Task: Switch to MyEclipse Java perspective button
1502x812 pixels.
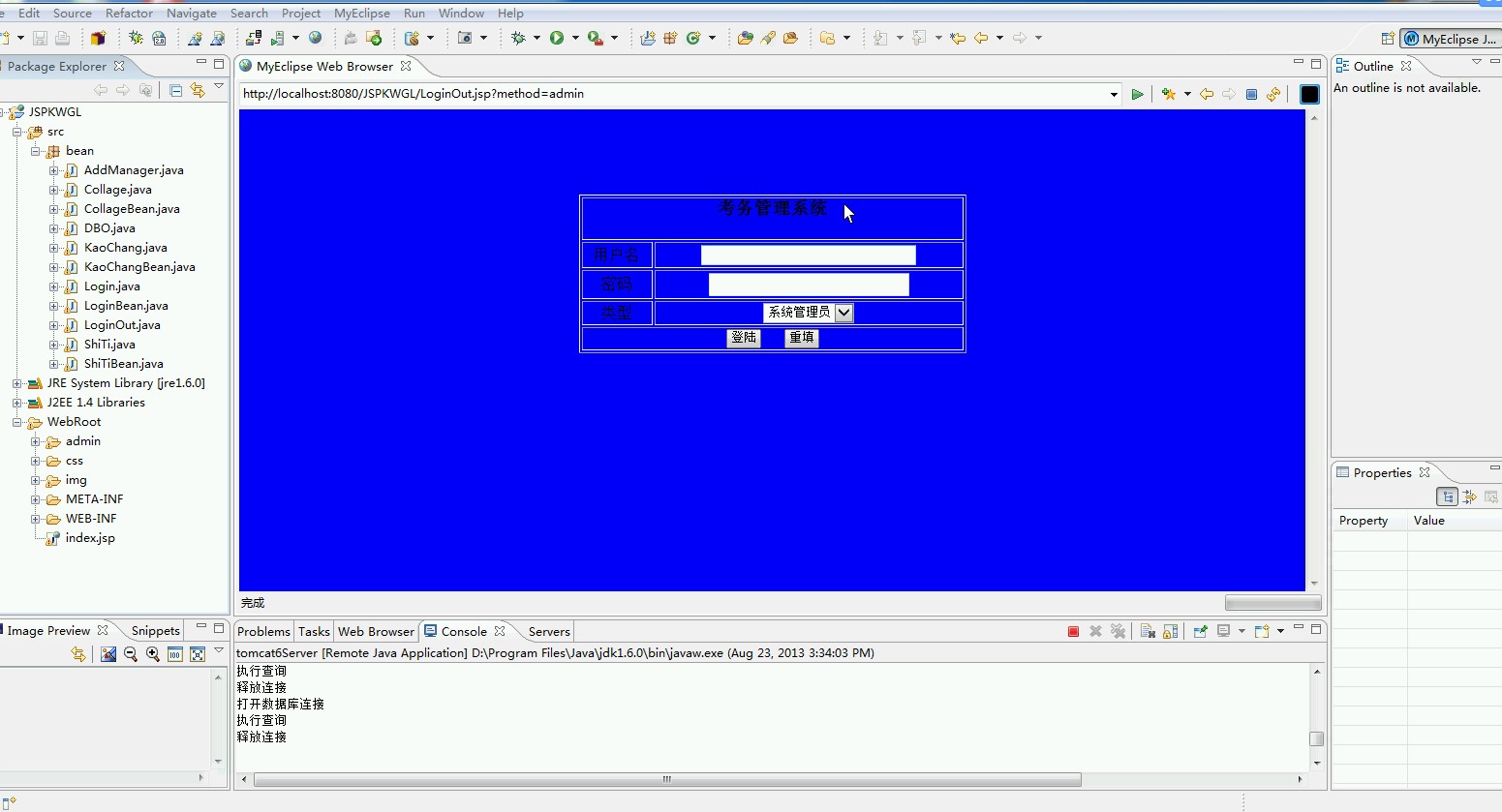Action: coord(1450,39)
